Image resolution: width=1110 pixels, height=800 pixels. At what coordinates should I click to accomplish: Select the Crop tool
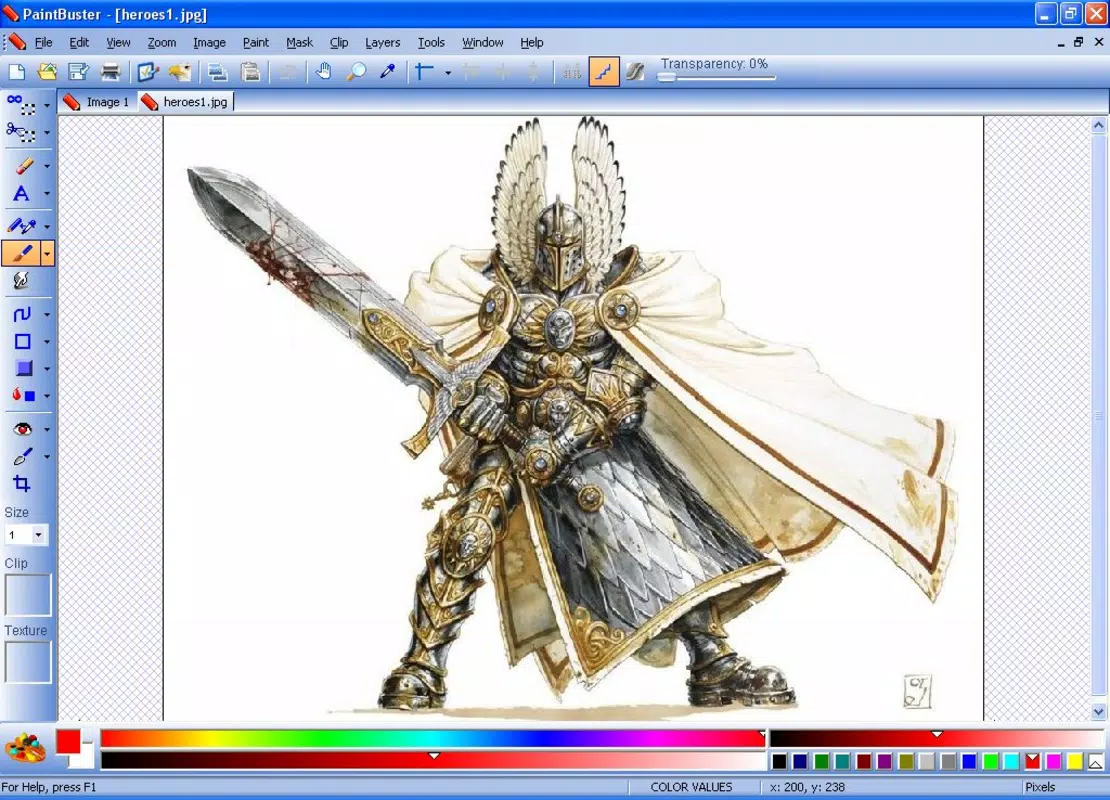22,484
